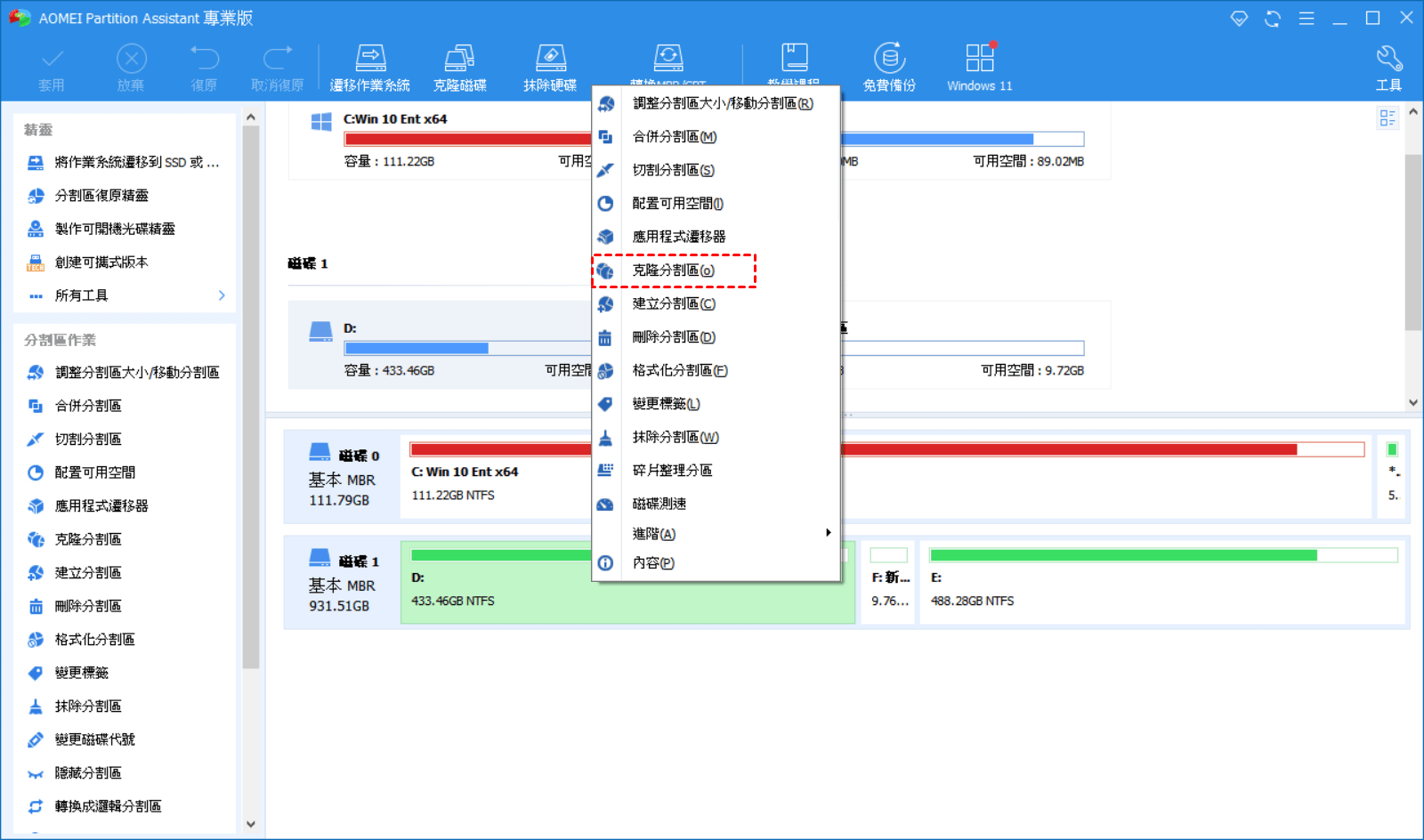The image size is (1424, 840).
Task: Click the sidebar 應用程式遷移器 icon
Action: click(x=36, y=506)
